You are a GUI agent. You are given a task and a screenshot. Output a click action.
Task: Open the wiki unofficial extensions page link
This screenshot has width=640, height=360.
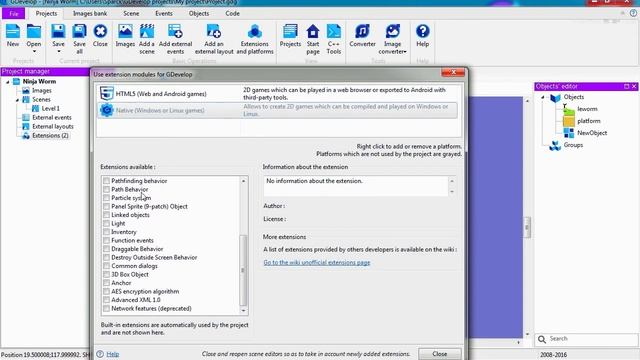[x=317, y=262]
